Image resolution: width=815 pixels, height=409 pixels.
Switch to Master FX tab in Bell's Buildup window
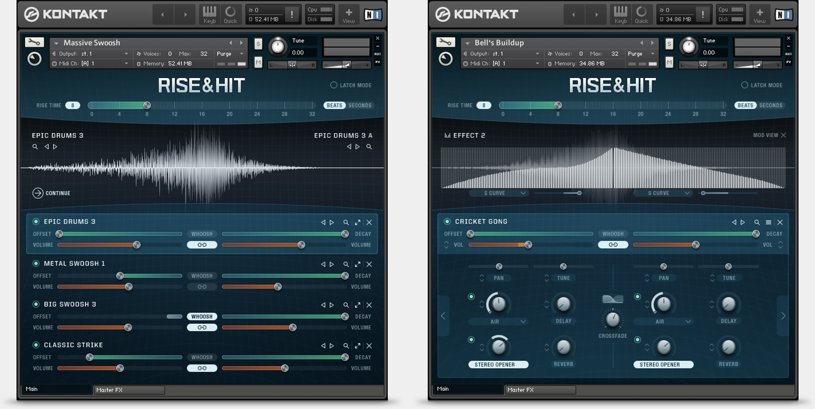point(540,390)
